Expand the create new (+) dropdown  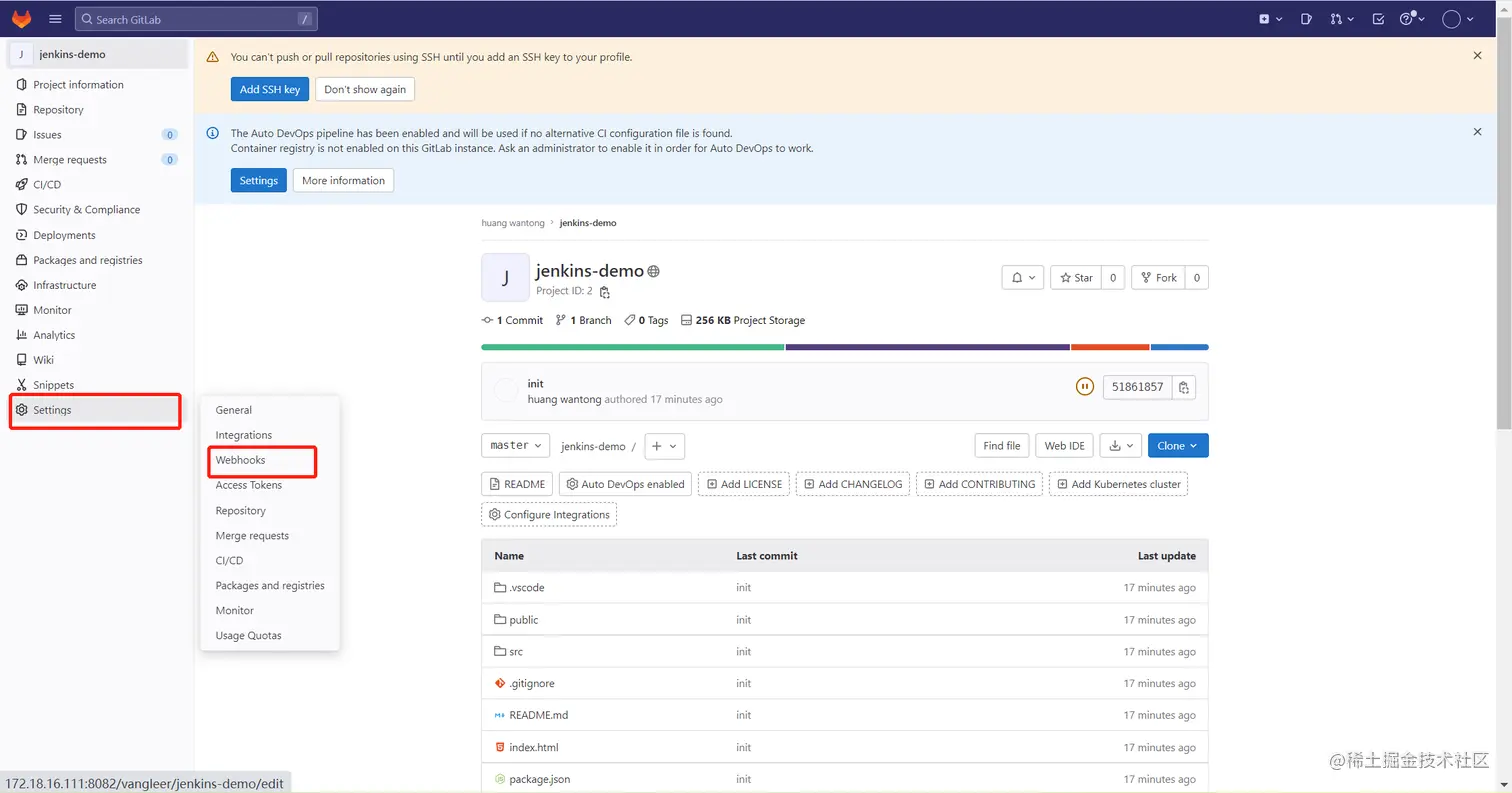[x=1270, y=19]
